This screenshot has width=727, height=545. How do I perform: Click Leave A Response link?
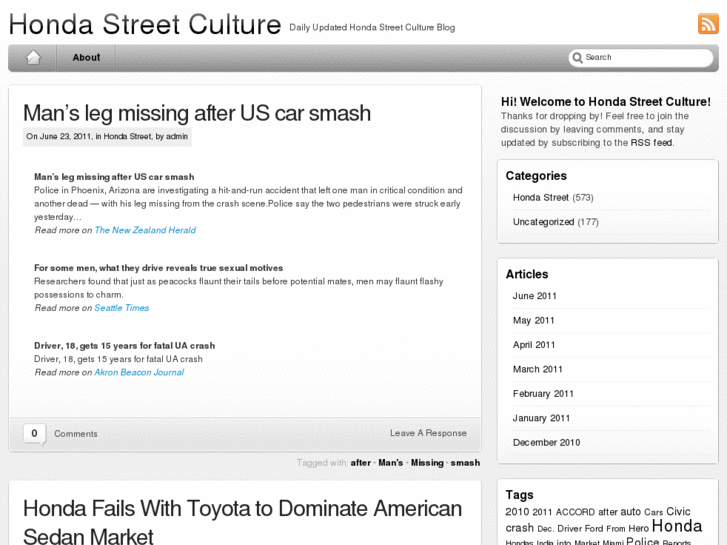(x=428, y=433)
